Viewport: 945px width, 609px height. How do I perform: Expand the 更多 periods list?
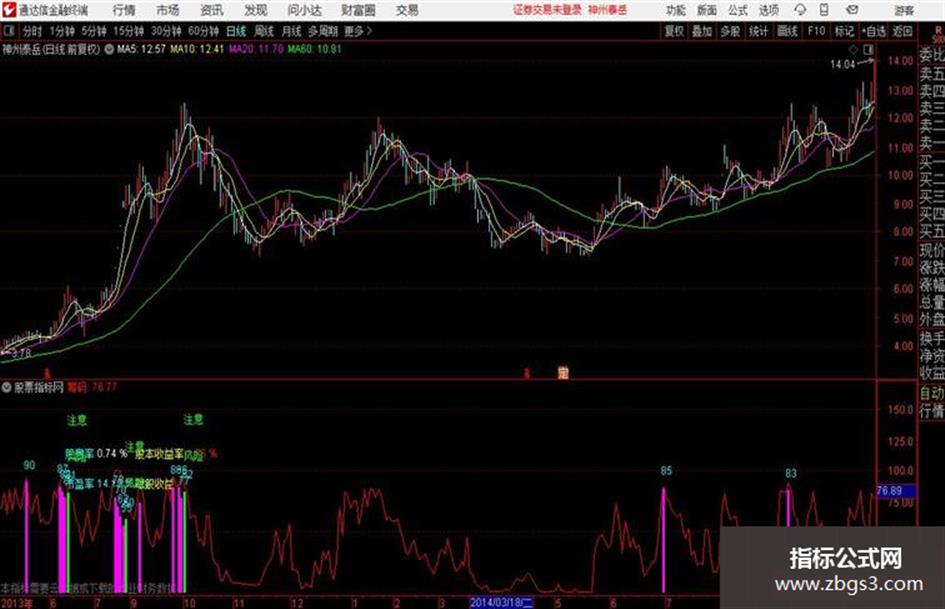coord(357,31)
